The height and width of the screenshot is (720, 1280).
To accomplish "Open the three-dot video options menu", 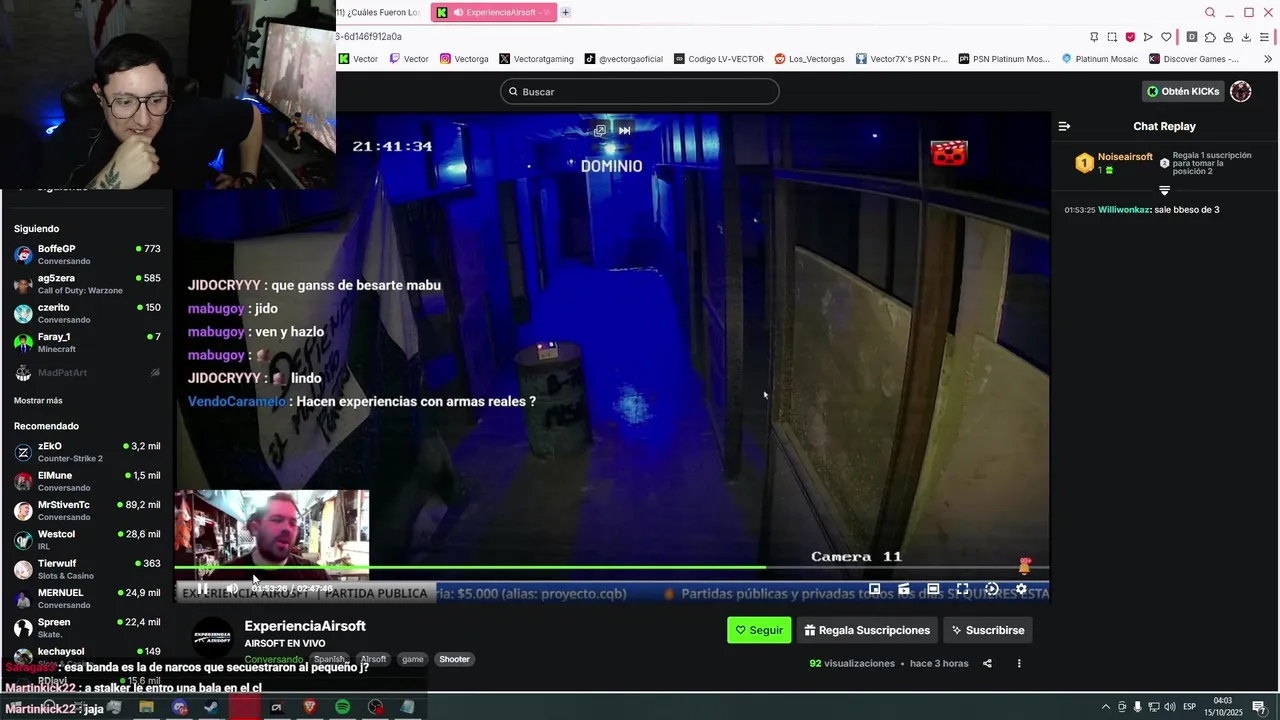I will [x=1019, y=663].
